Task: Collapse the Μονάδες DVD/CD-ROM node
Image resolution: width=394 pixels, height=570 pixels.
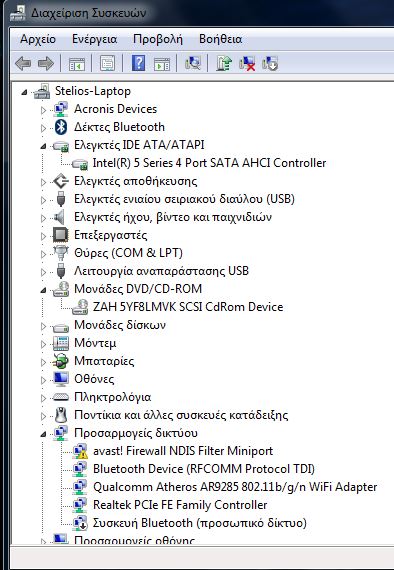Action: click(43, 290)
